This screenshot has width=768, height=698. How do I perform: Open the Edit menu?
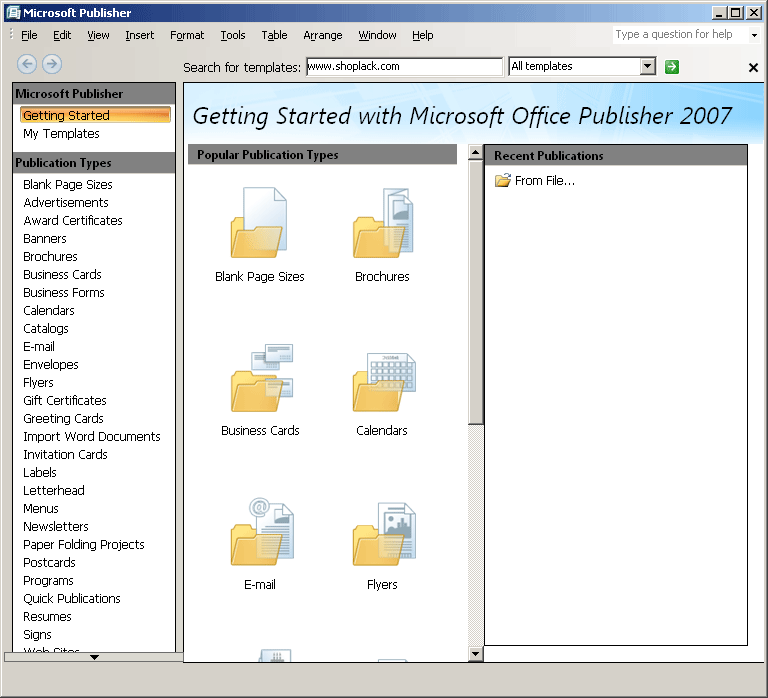tap(62, 35)
